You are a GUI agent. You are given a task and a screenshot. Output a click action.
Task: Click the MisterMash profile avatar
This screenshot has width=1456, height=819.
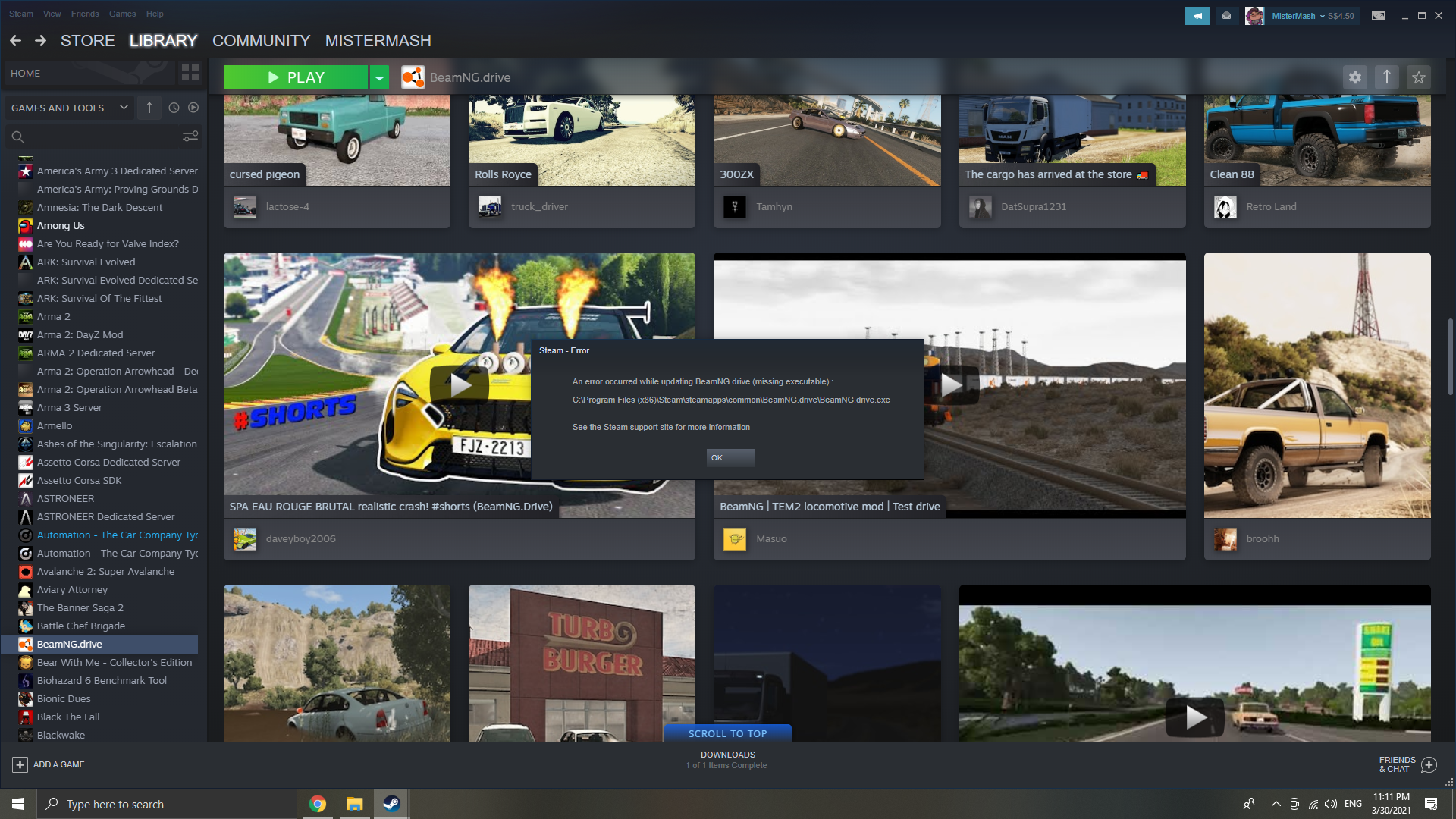[1255, 16]
